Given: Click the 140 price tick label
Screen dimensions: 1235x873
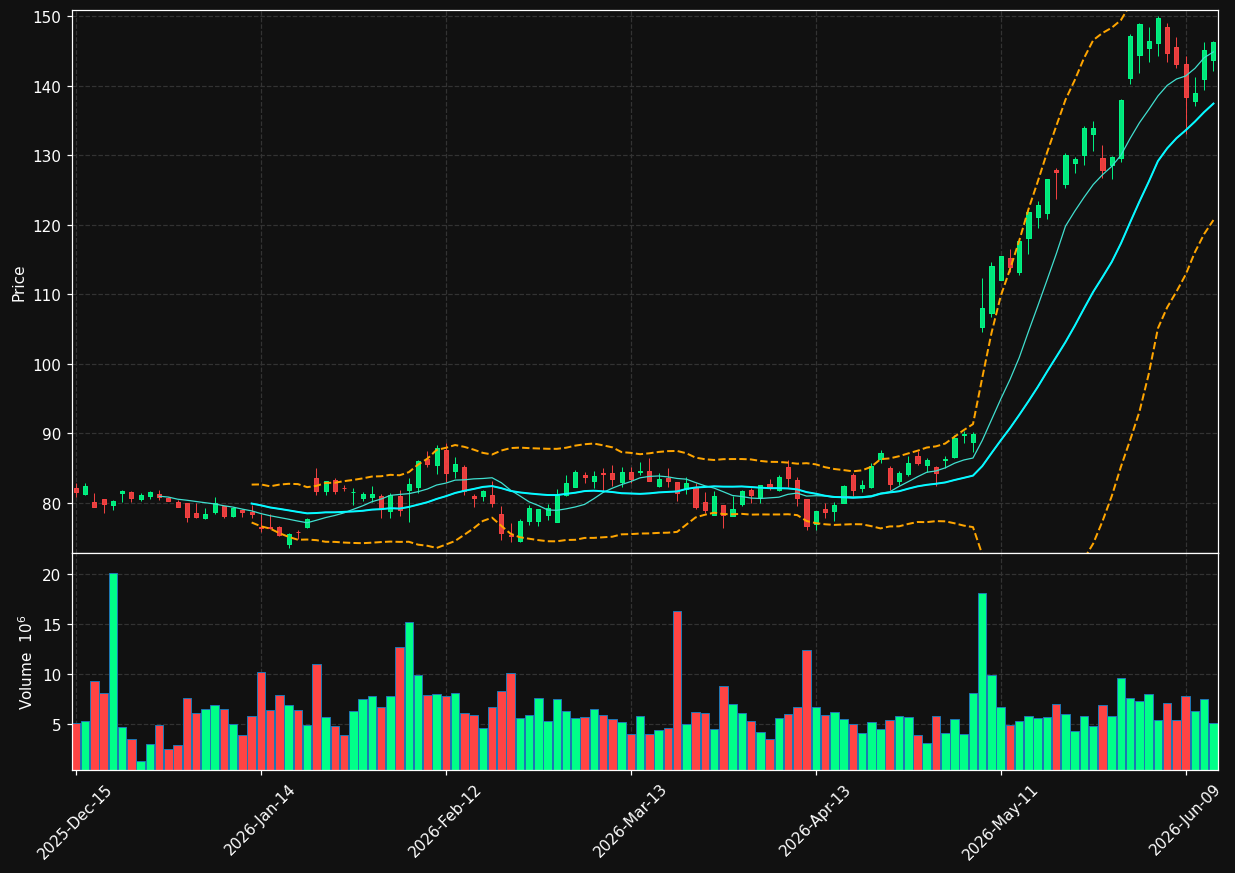Looking at the screenshot, I should click(x=49, y=87).
